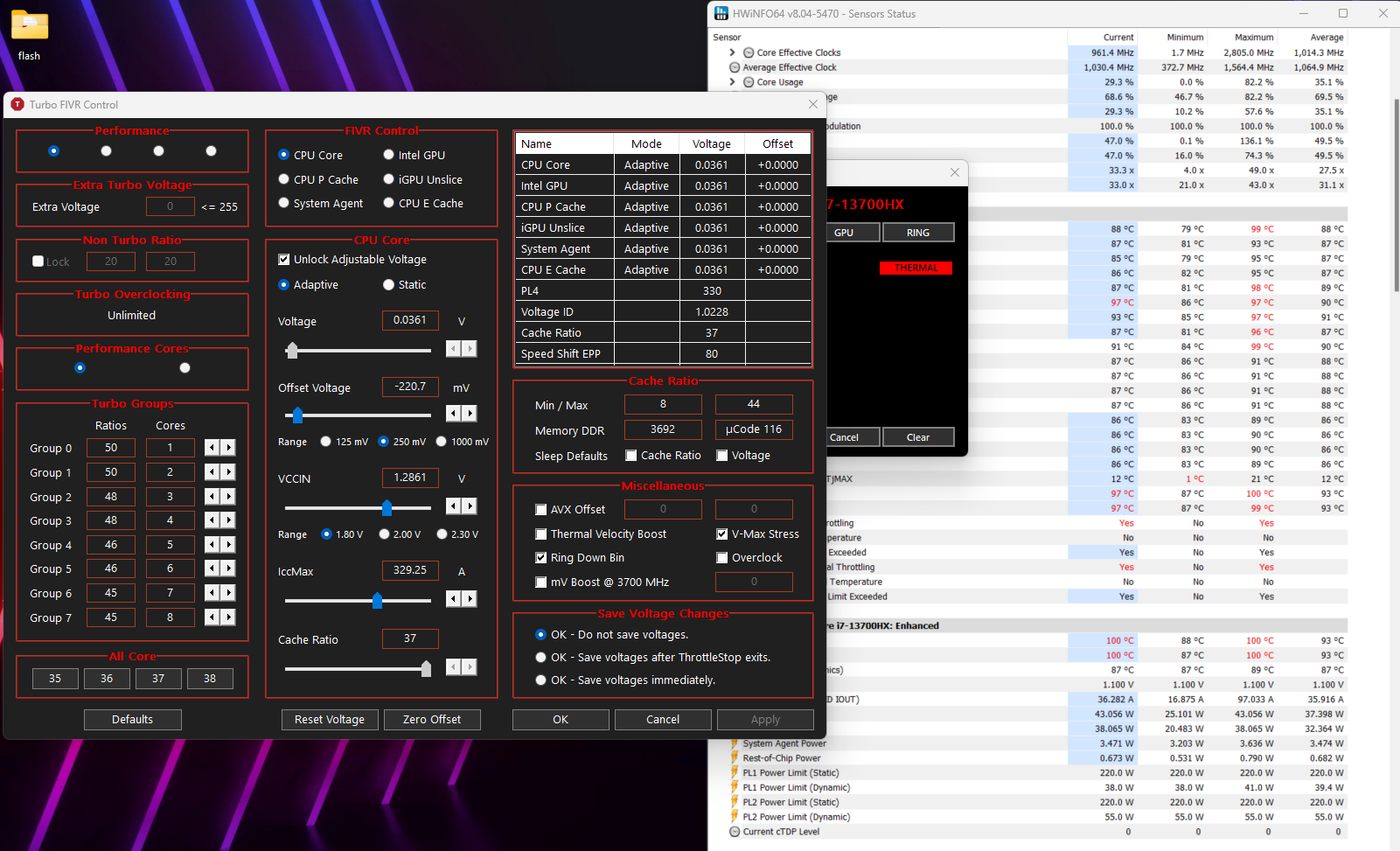Click the lightning icon for PL2 Power Limit (Dynamic)
The image size is (1400, 851).
[735, 817]
